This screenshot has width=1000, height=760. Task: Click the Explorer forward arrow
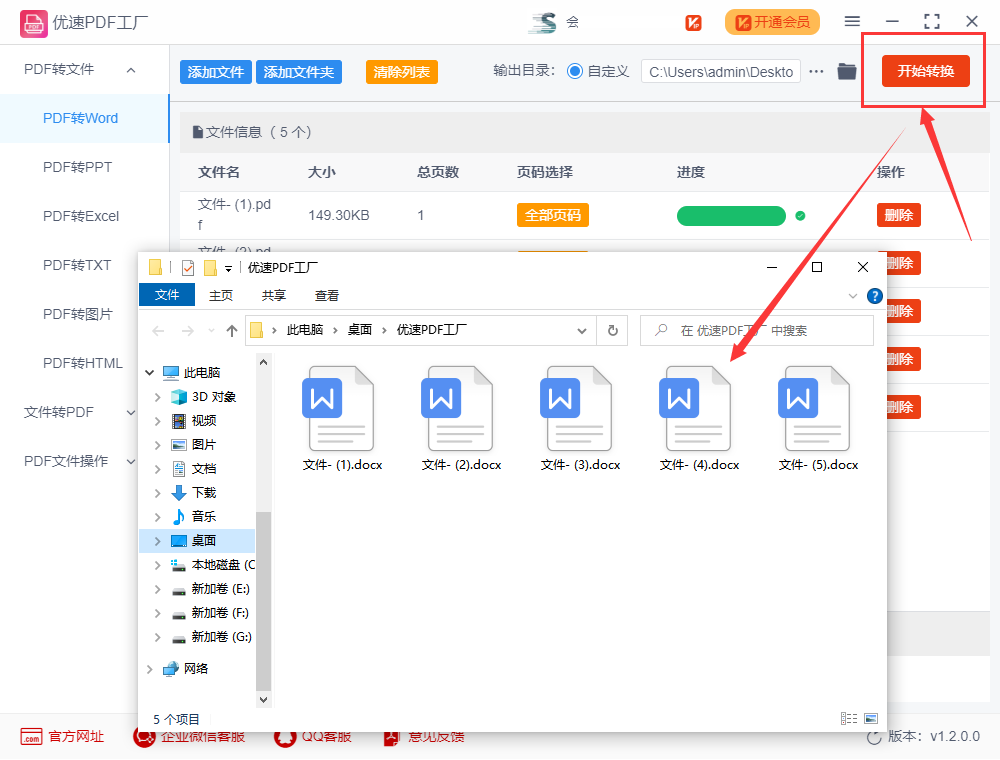[x=188, y=330]
